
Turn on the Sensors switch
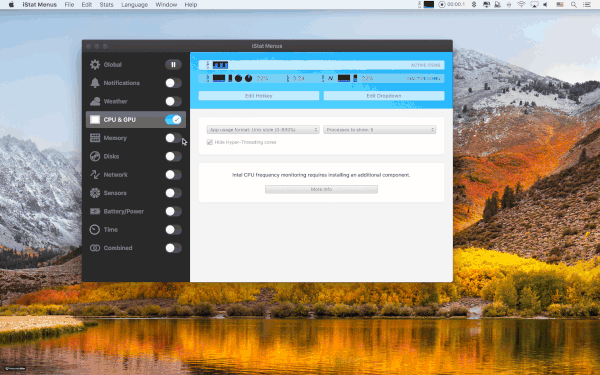coord(173,193)
